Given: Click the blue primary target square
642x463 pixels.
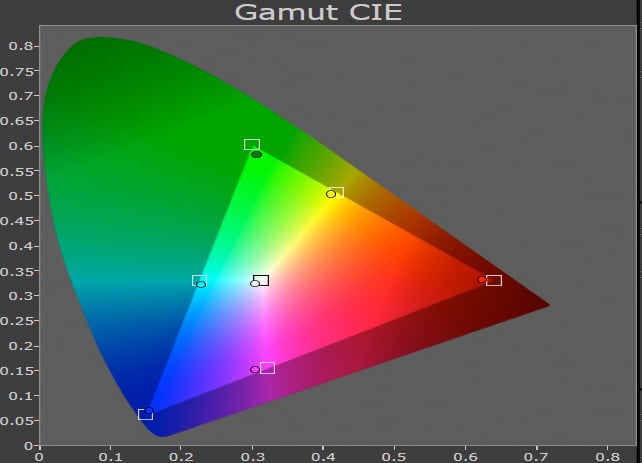Looking at the screenshot, I should (145, 414).
